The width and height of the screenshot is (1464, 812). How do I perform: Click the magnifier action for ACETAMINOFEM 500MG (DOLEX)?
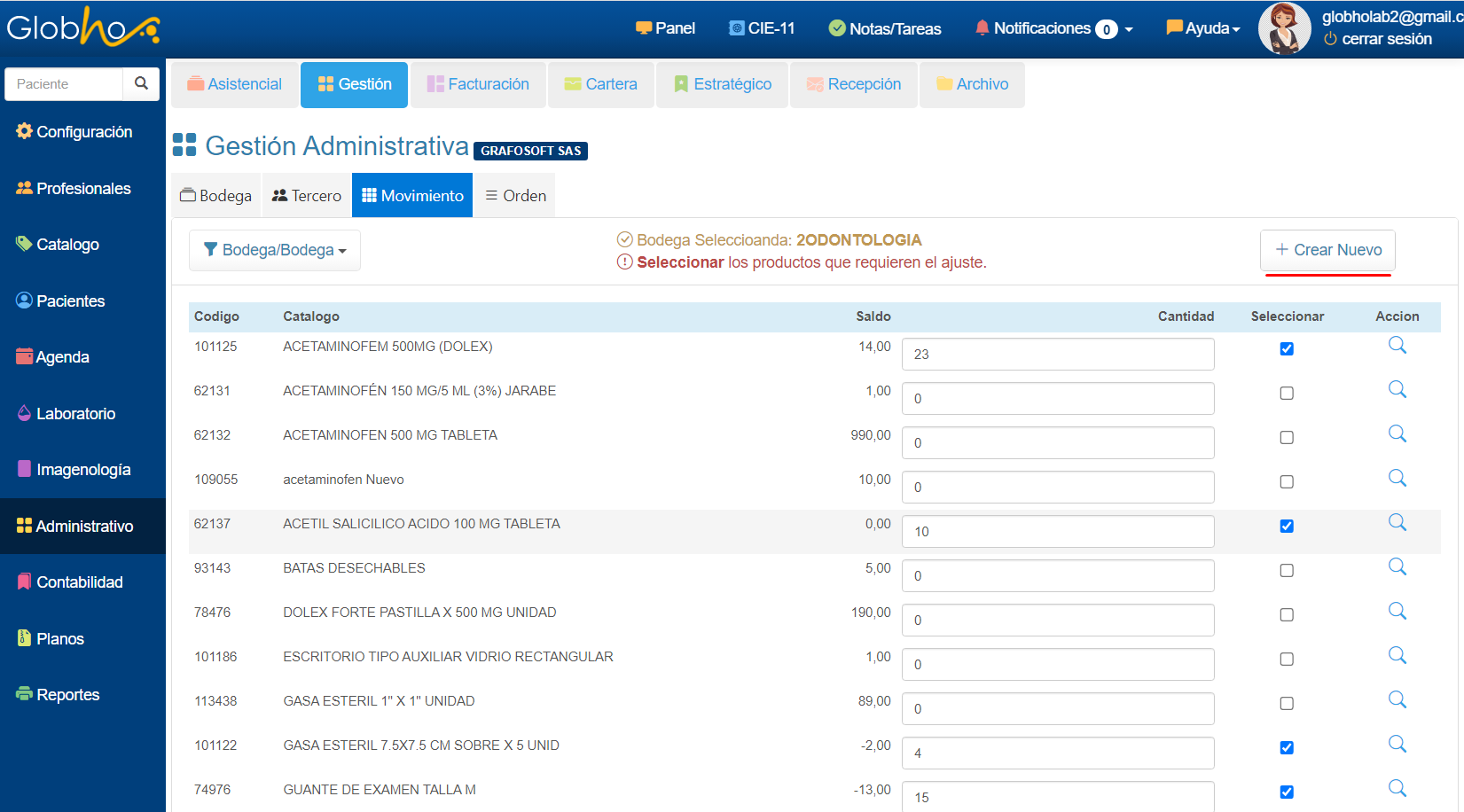tap(1397, 346)
